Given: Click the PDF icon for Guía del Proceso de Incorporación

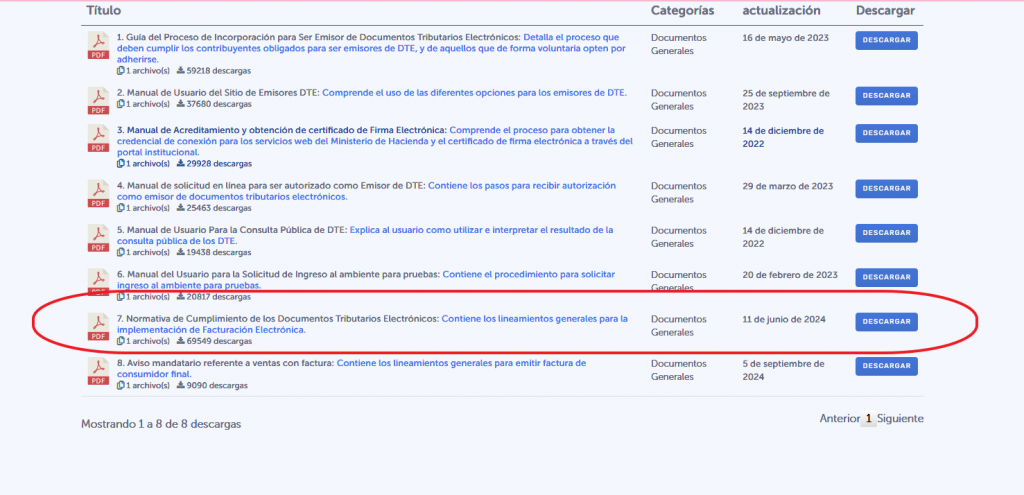Looking at the screenshot, I should pos(99,45).
